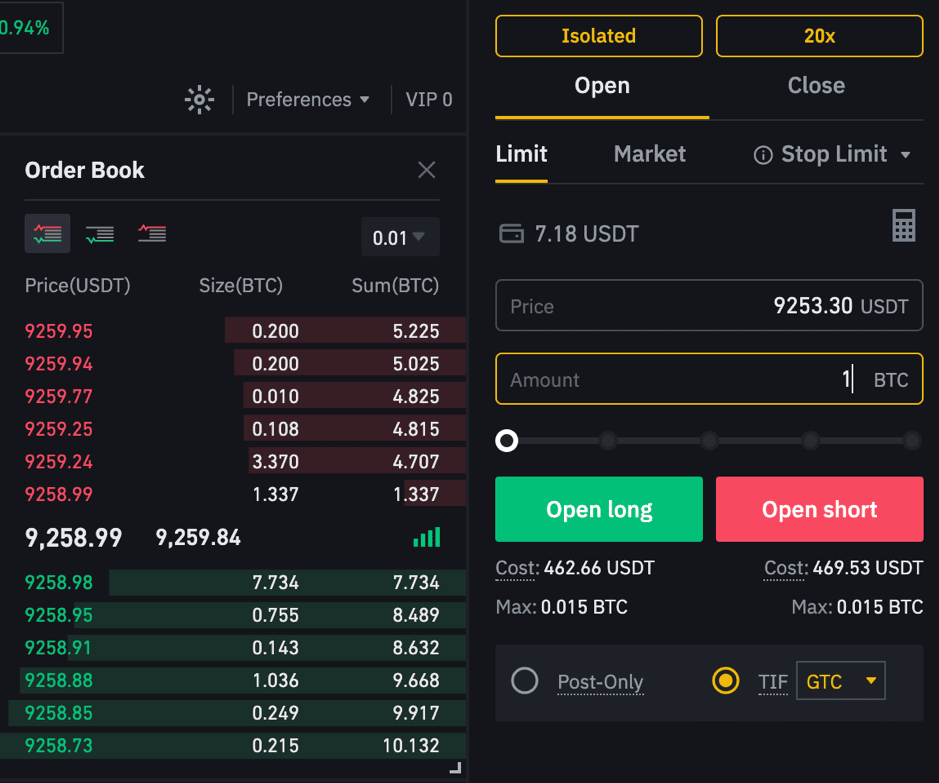Image resolution: width=939 pixels, height=783 pixels.
Task: Click the Open short button
Action: click(819, 509)
